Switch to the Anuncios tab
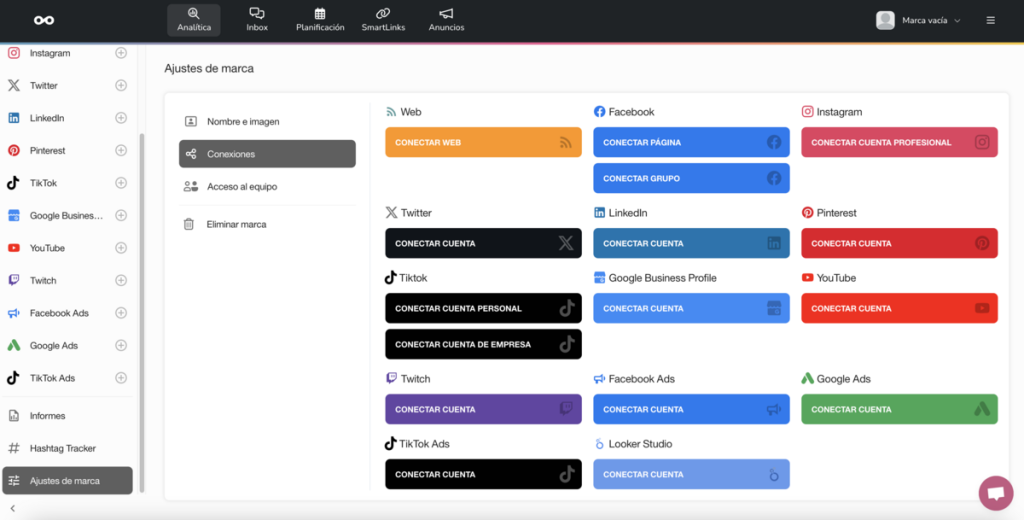 pos(447,20)
